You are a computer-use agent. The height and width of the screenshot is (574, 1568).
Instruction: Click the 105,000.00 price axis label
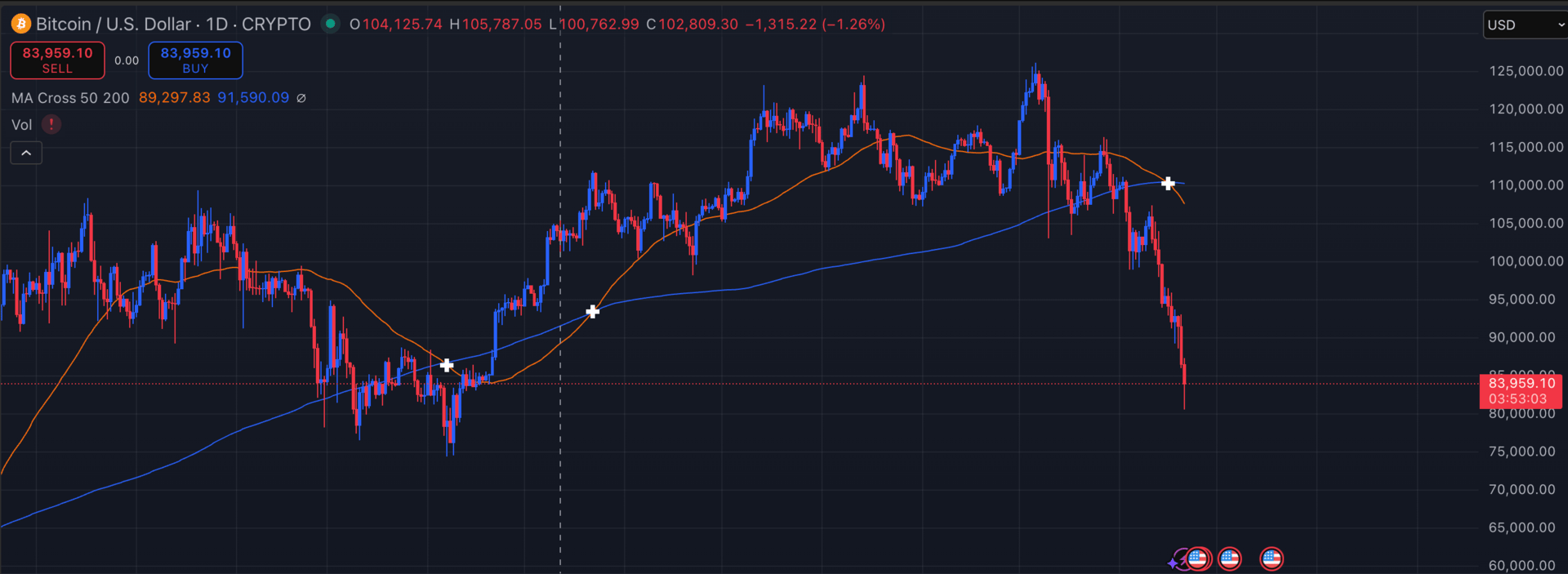coord(1526,223)
